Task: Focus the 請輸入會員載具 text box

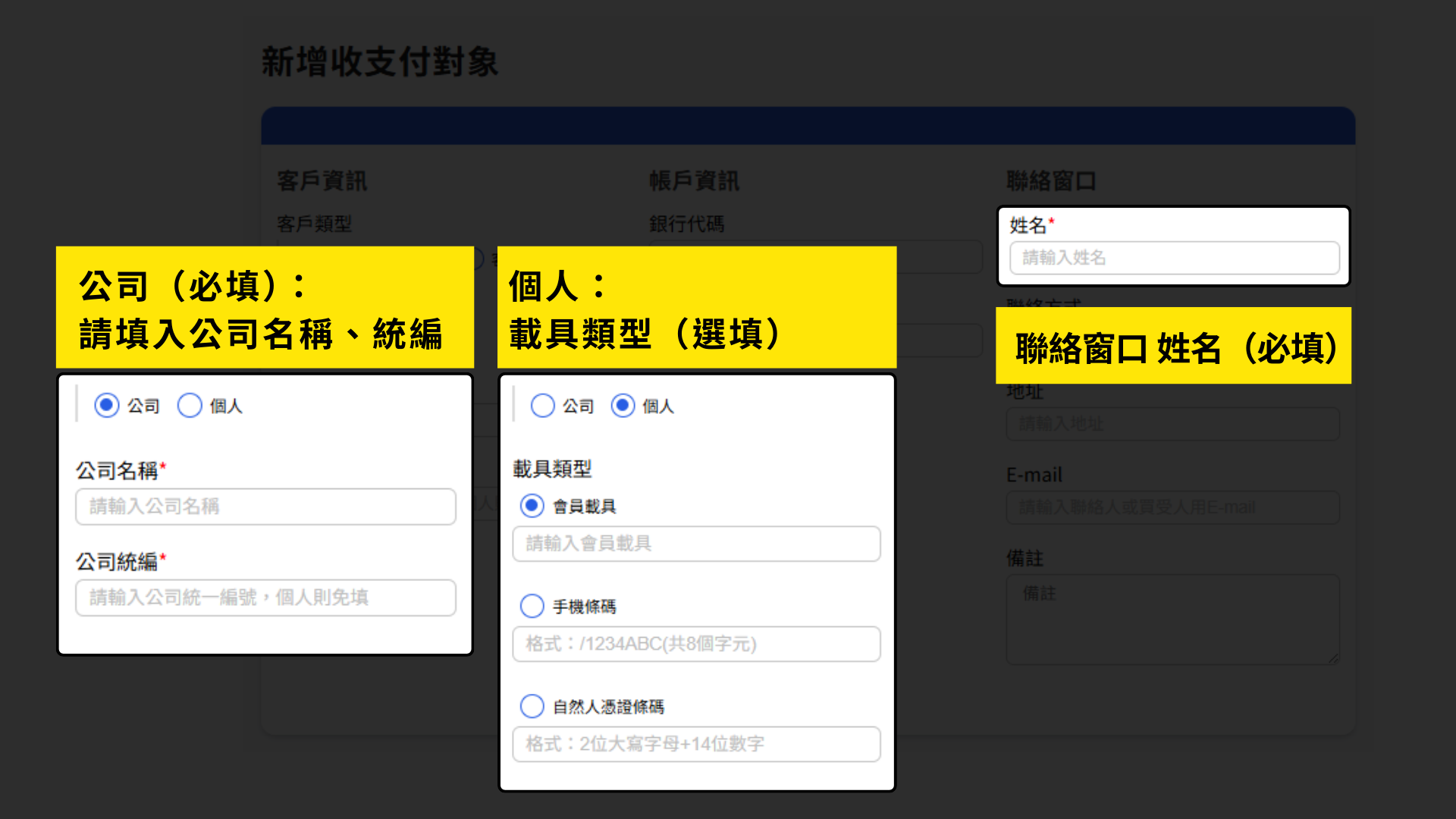Action: point(696,544)
